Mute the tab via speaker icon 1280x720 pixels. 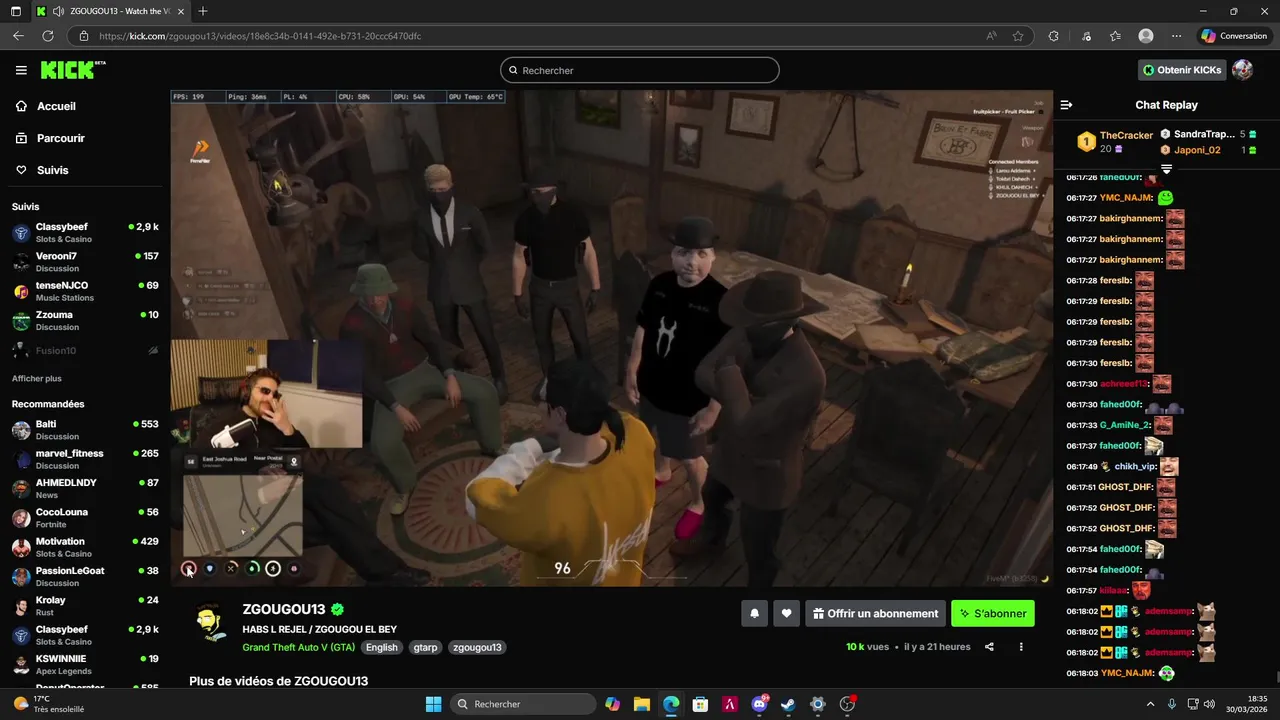tap(58, 11)
